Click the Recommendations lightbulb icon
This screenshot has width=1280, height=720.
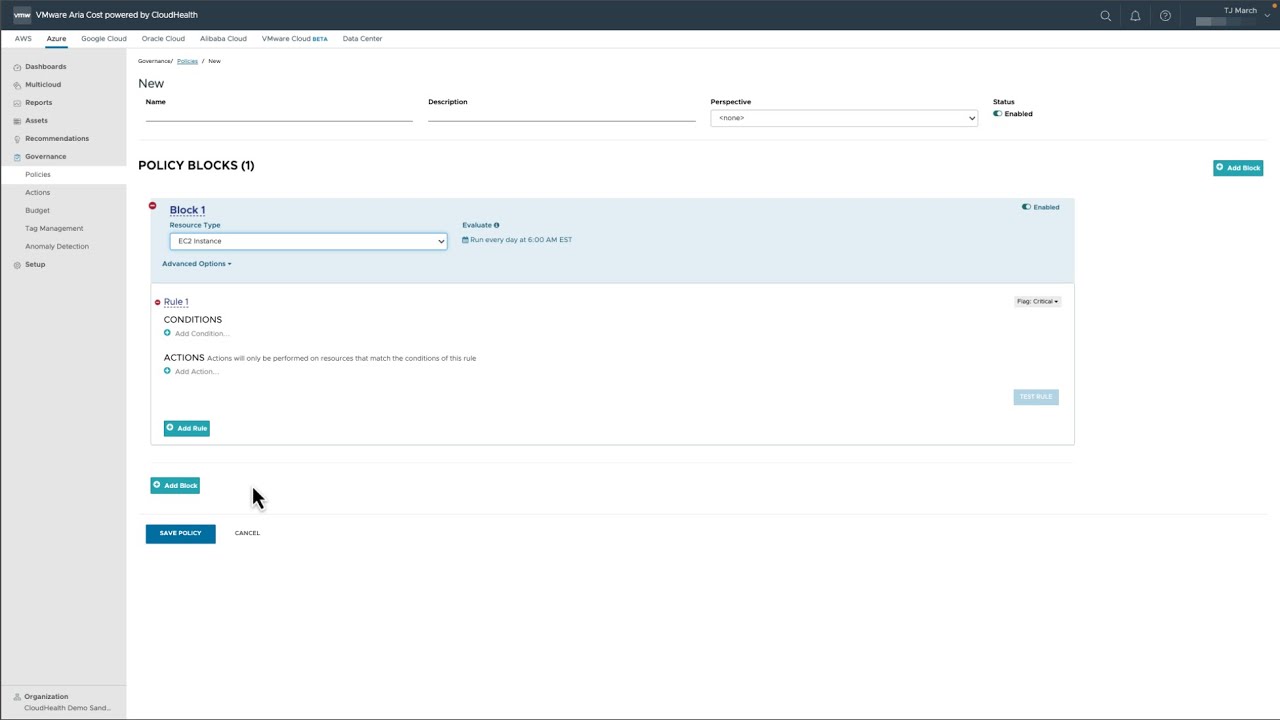pos(17,139)
